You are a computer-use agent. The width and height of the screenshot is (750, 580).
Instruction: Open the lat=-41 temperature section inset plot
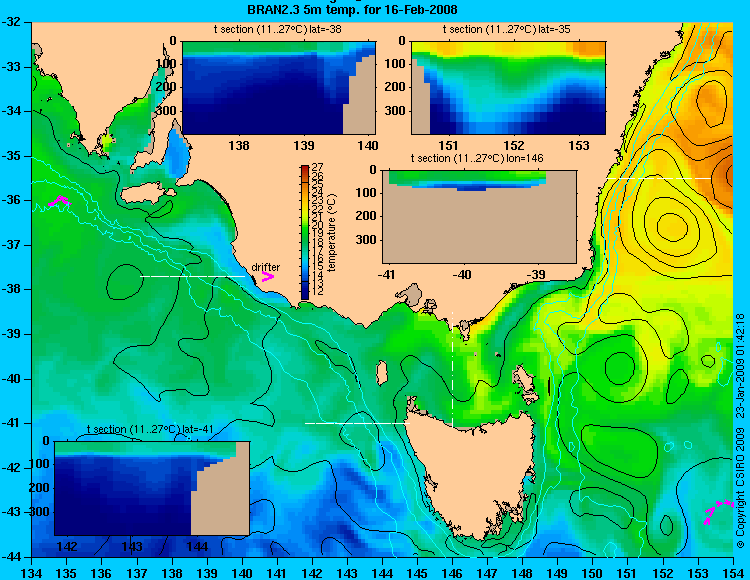tap(152, 488)
